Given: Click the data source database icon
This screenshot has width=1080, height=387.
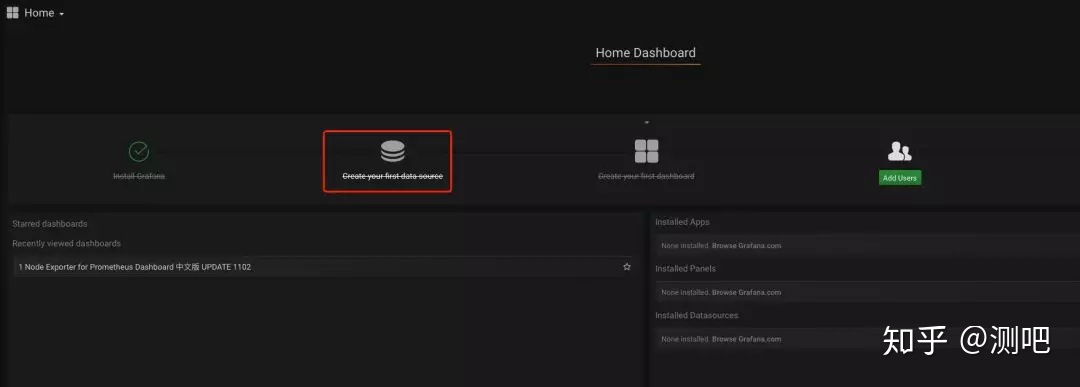Looking at the screenshot, I should (x=393, y=151).
